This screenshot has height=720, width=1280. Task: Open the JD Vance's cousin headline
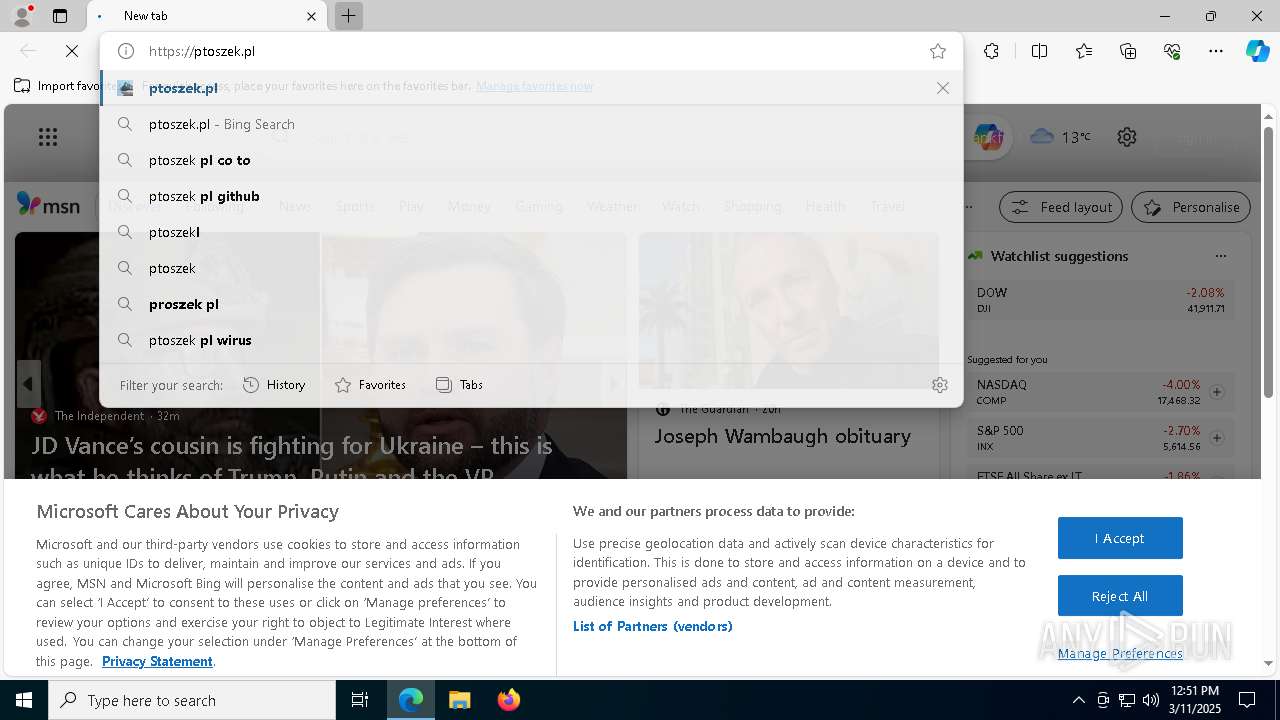coord(292,459)
